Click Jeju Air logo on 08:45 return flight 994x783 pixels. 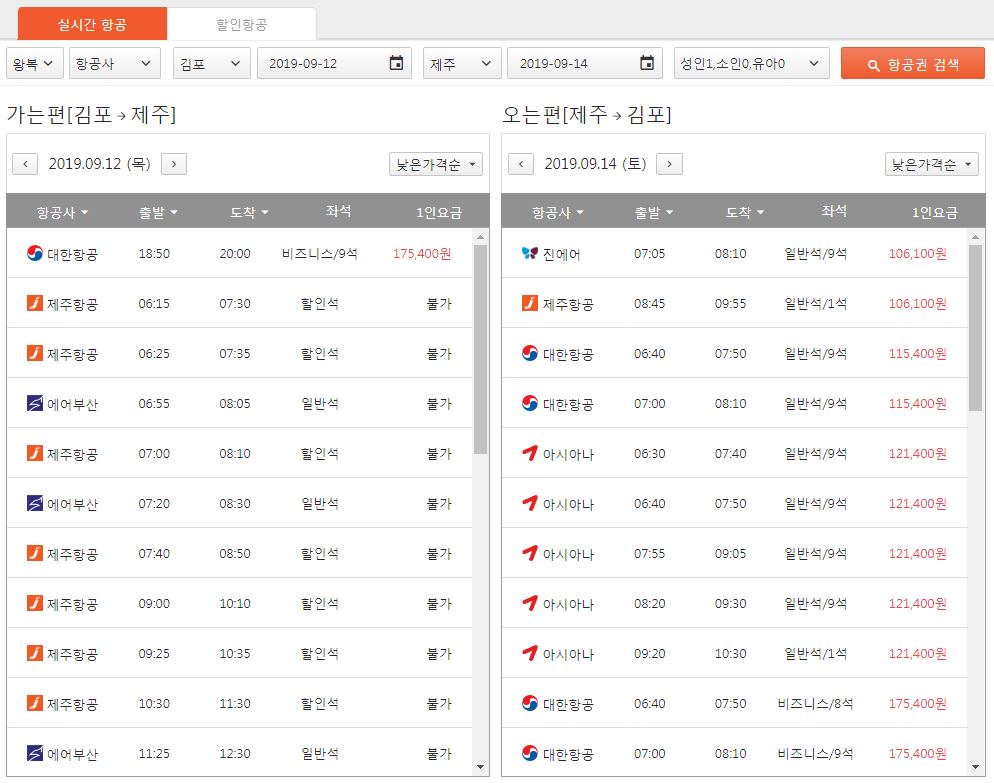click(x=530, y=303)
